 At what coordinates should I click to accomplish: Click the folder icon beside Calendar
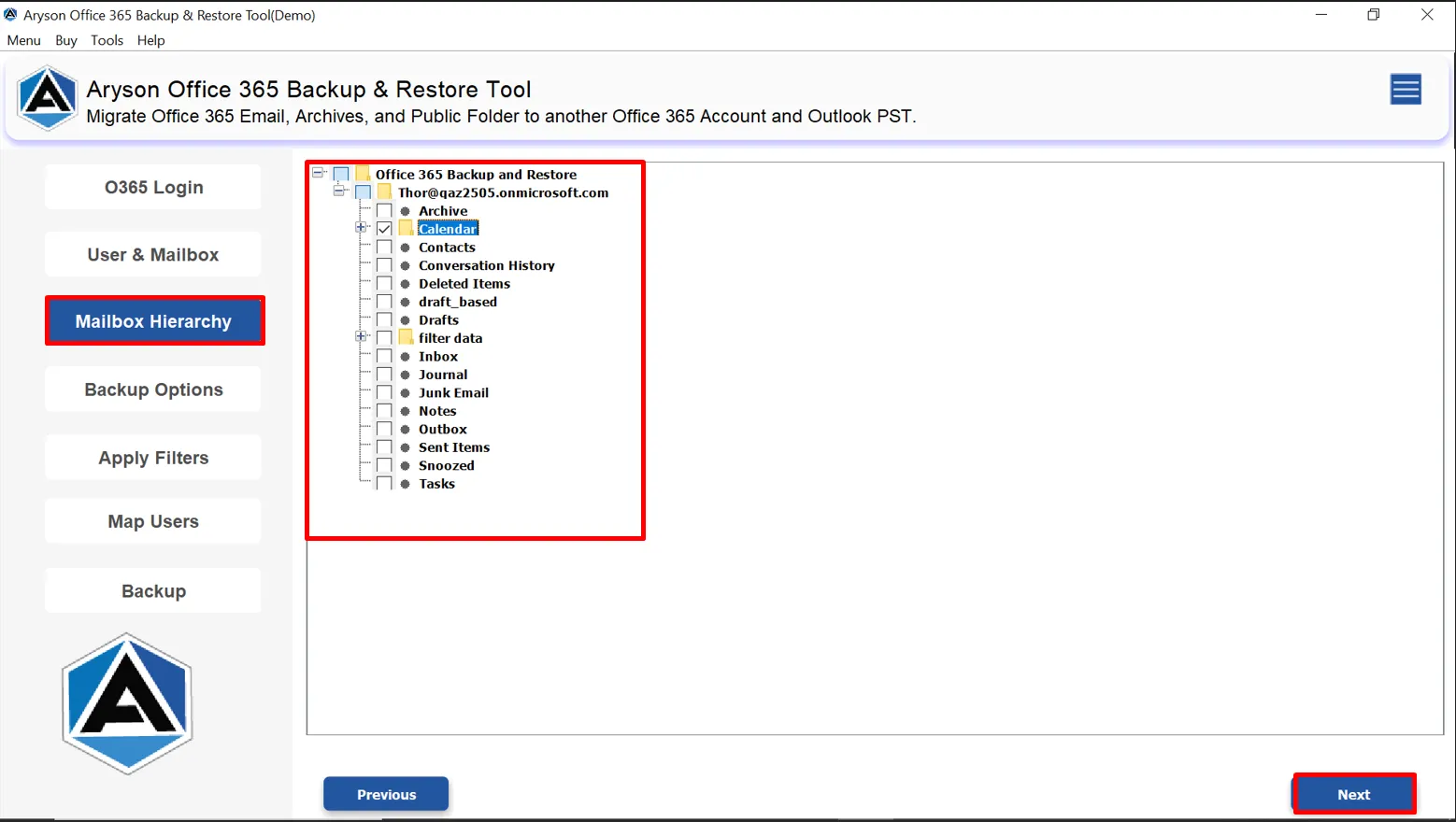[405, 227]
